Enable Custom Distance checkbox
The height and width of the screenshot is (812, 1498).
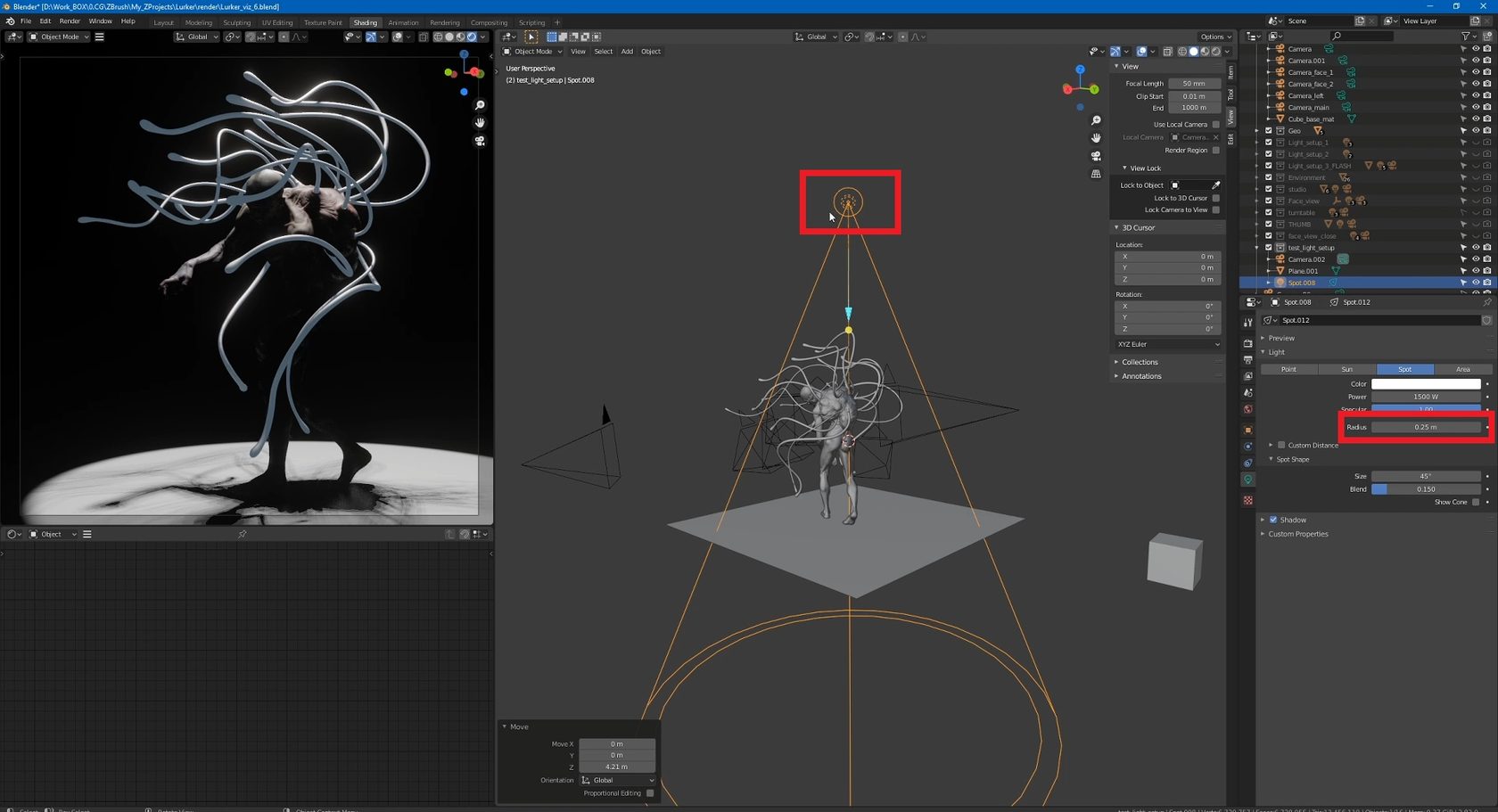(x=1281, y=445)
